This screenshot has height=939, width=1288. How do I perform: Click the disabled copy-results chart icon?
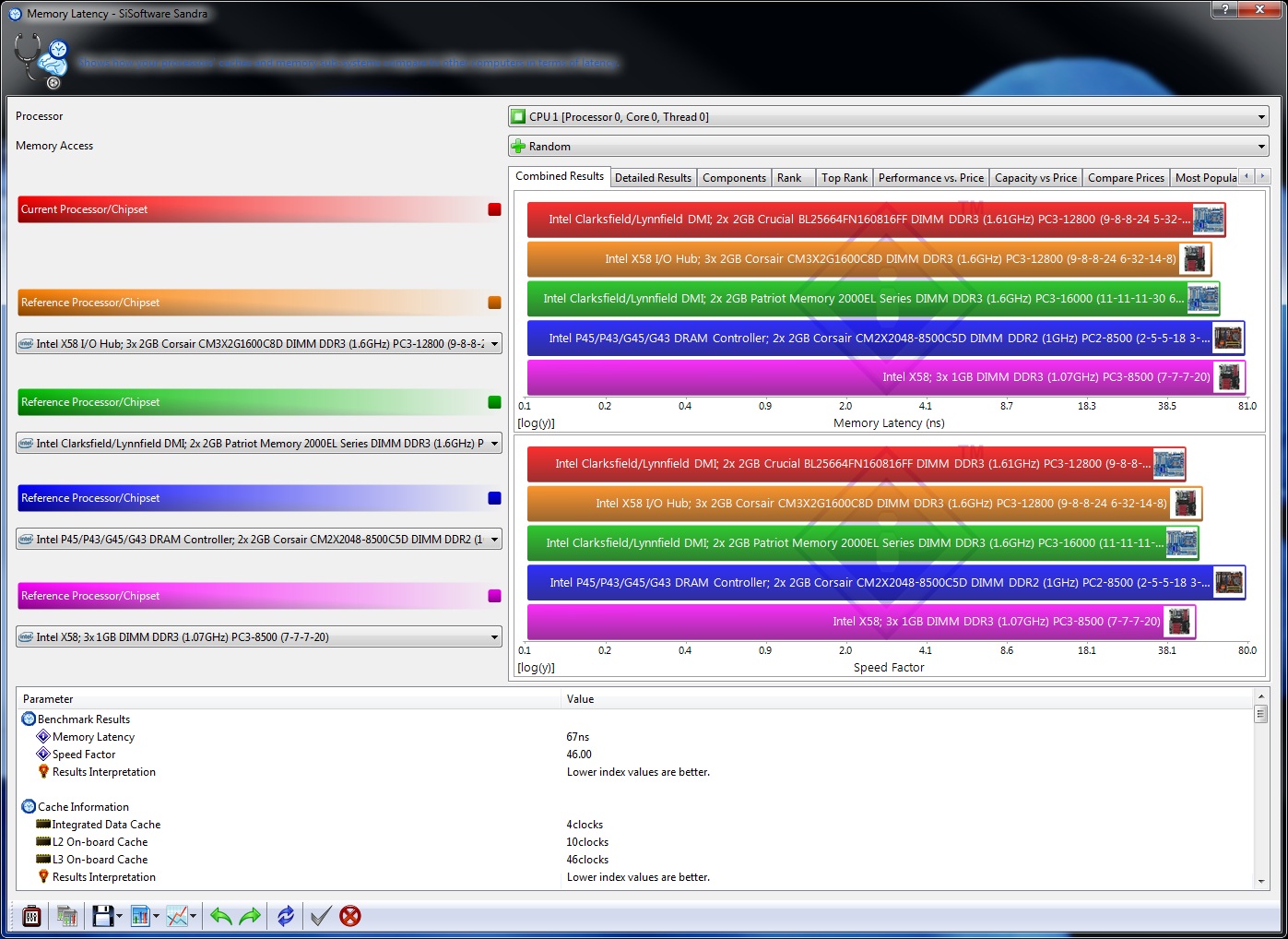click(66, 916)
